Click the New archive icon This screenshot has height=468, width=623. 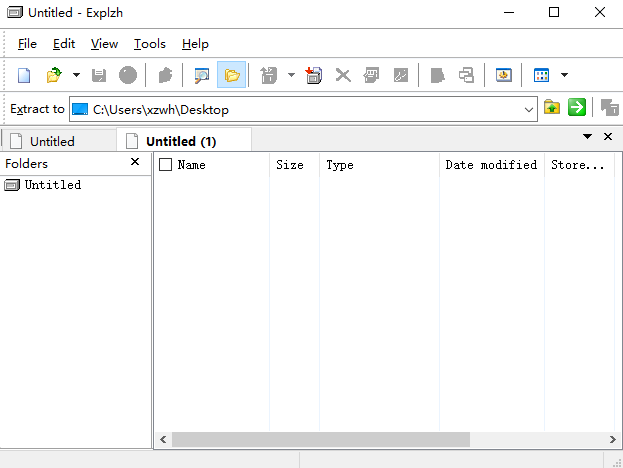[x=25, y=75]
